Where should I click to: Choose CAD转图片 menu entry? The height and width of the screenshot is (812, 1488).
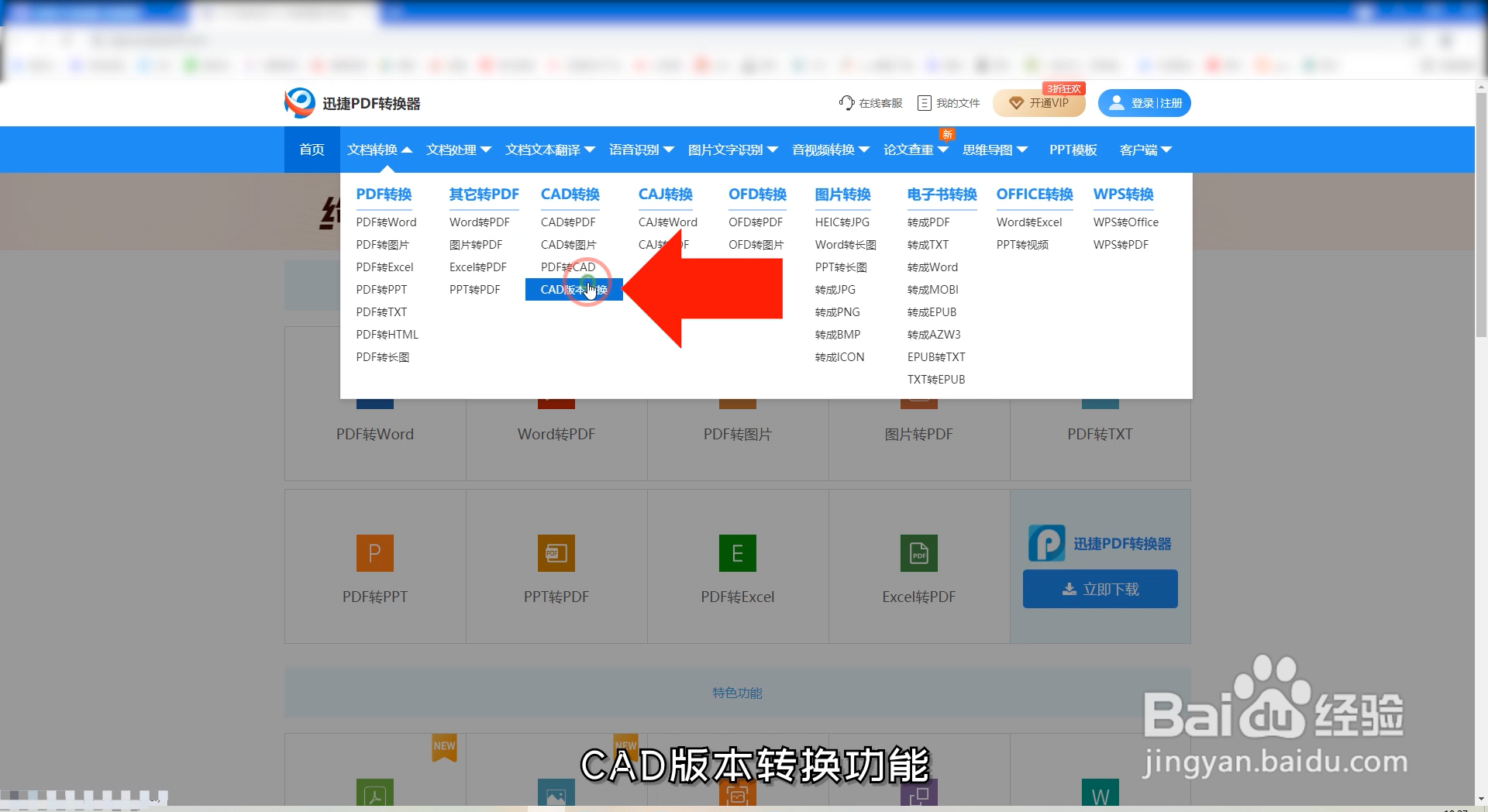pos(568,245)
